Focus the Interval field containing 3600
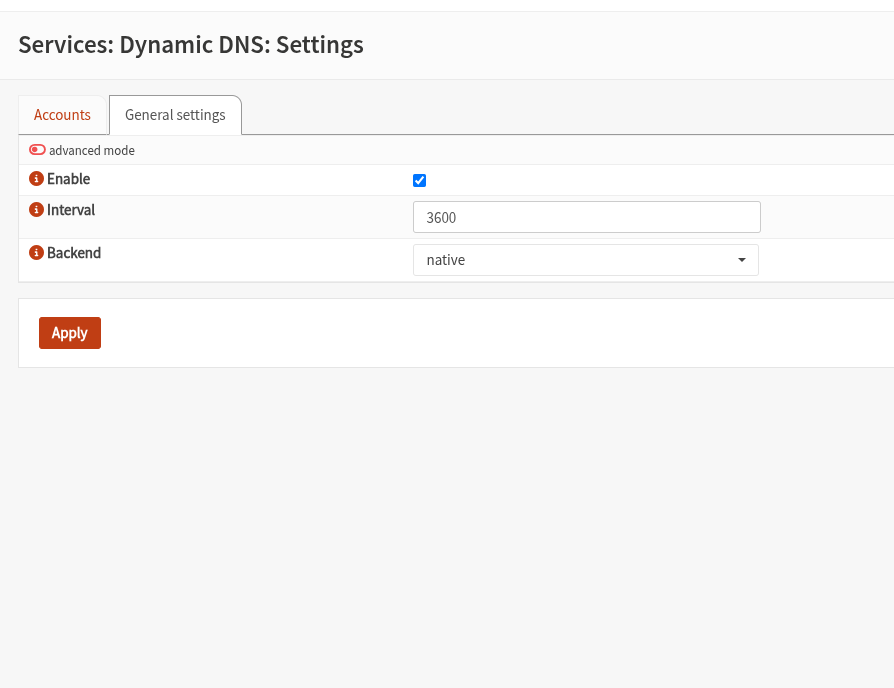 coord(587,217)
